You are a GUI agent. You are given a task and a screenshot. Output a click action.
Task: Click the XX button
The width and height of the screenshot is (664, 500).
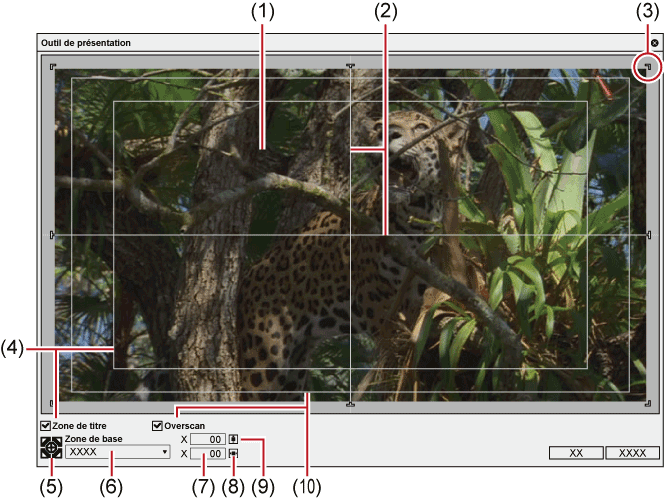click(x=576, y=453)
